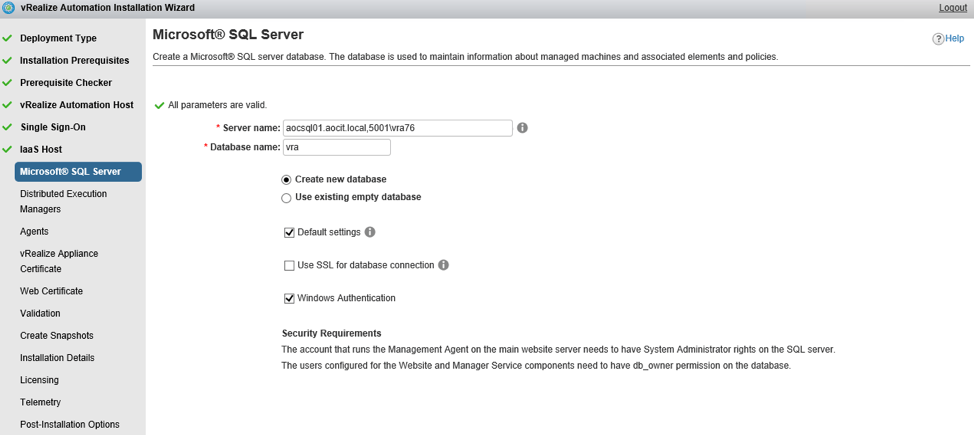This screenshot has height=435, width=974.
Task: Log out using the Logout link
Action: (x=953, y=7)
